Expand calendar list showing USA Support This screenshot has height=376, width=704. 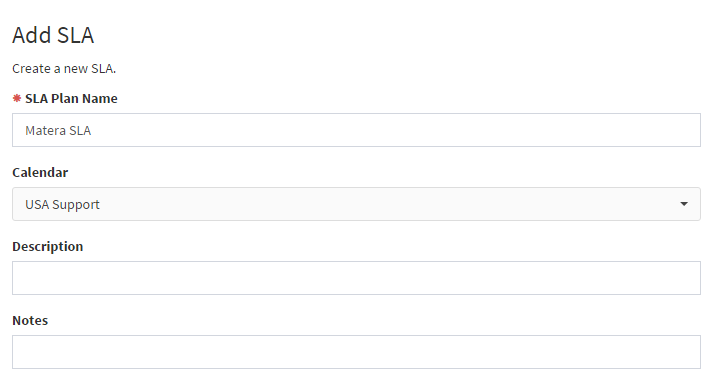[356, 204]
